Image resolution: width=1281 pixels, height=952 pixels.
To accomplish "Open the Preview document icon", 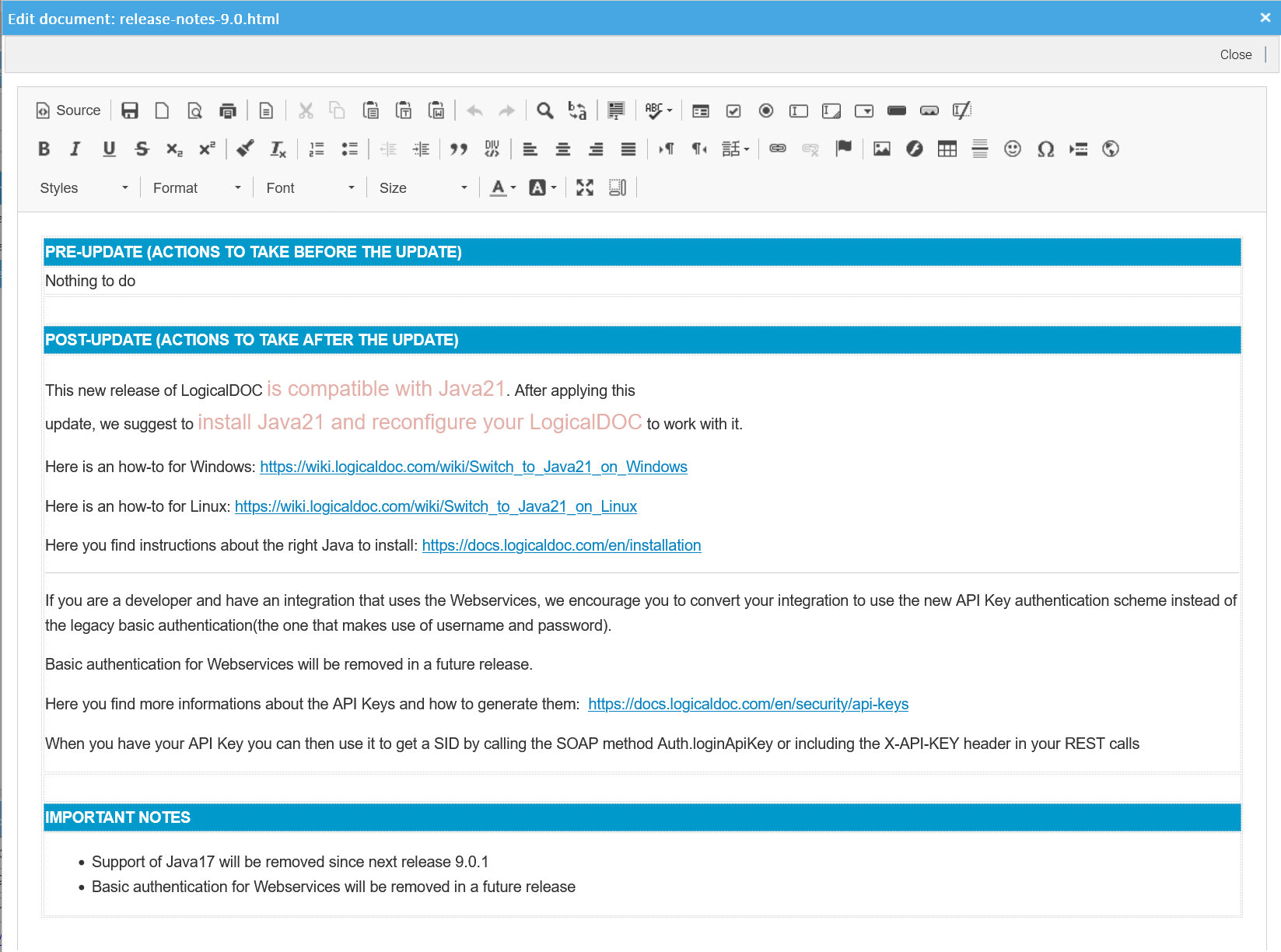I will [195, 110].
